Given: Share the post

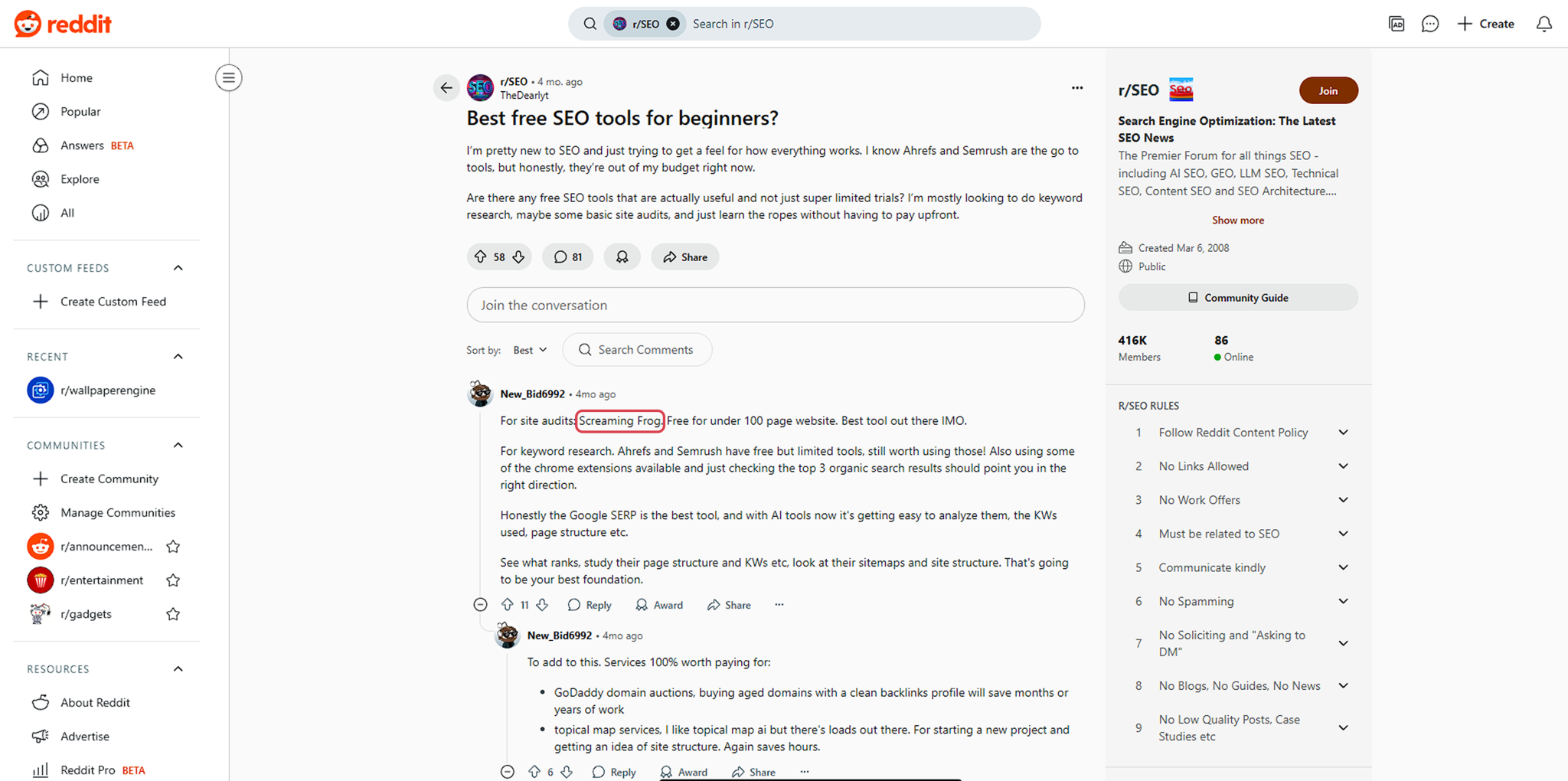Looking at the screenshot, I should coord(685,257).
